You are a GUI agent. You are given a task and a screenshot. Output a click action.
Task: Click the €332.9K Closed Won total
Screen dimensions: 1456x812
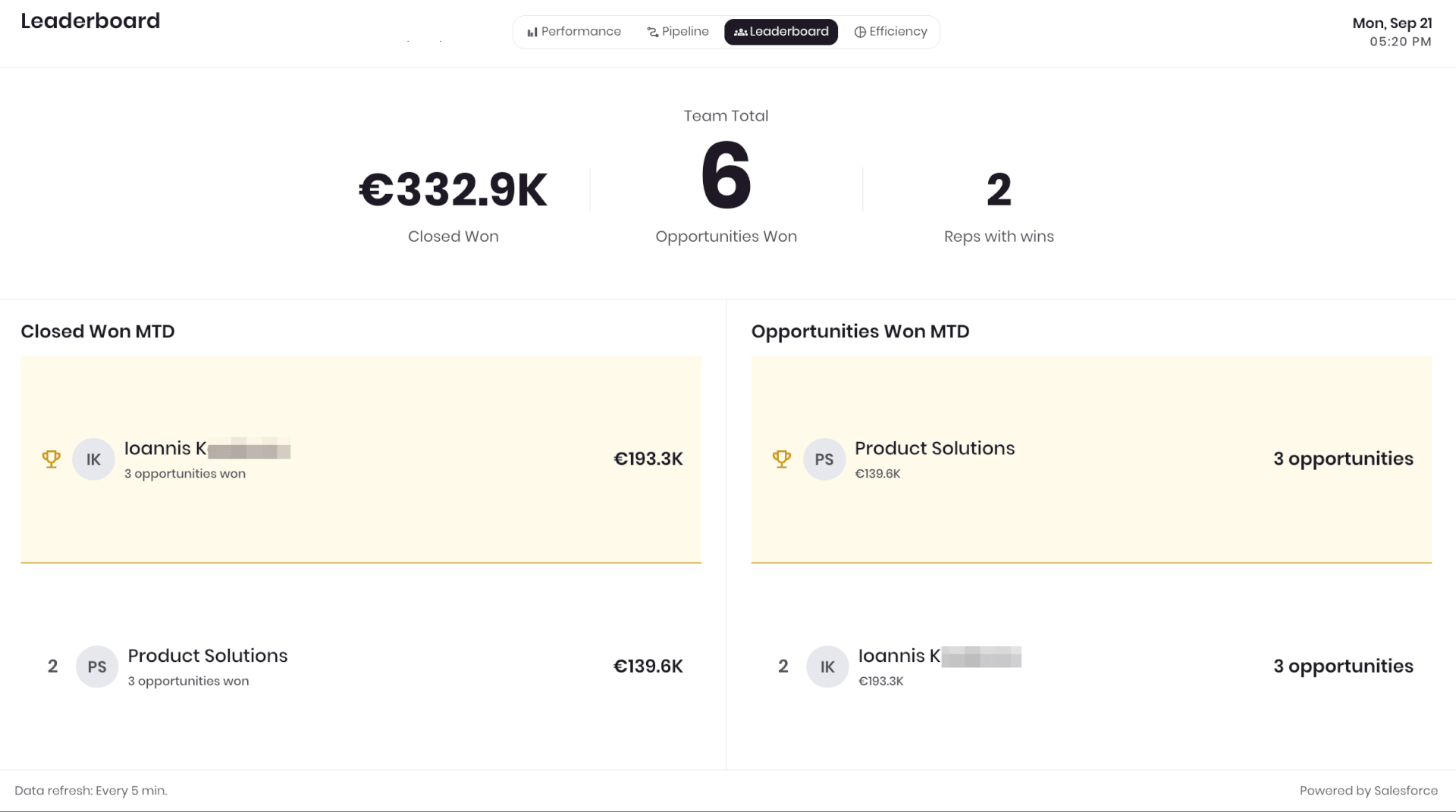(453, 190)
